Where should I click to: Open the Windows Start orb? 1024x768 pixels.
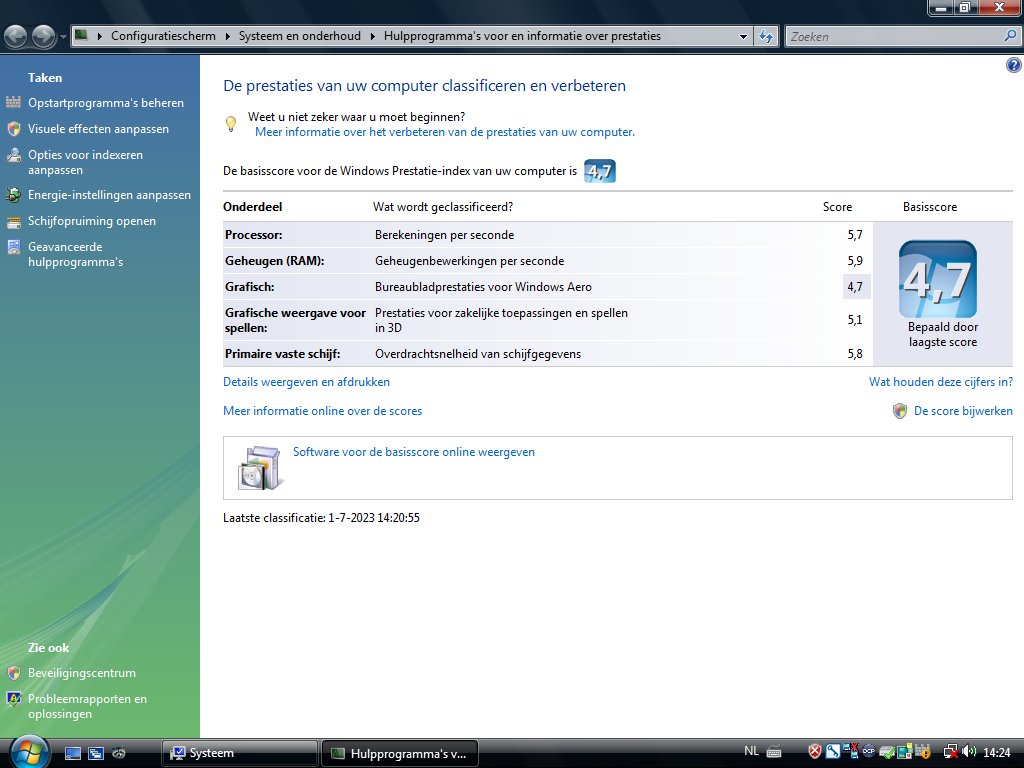point(28,752)
